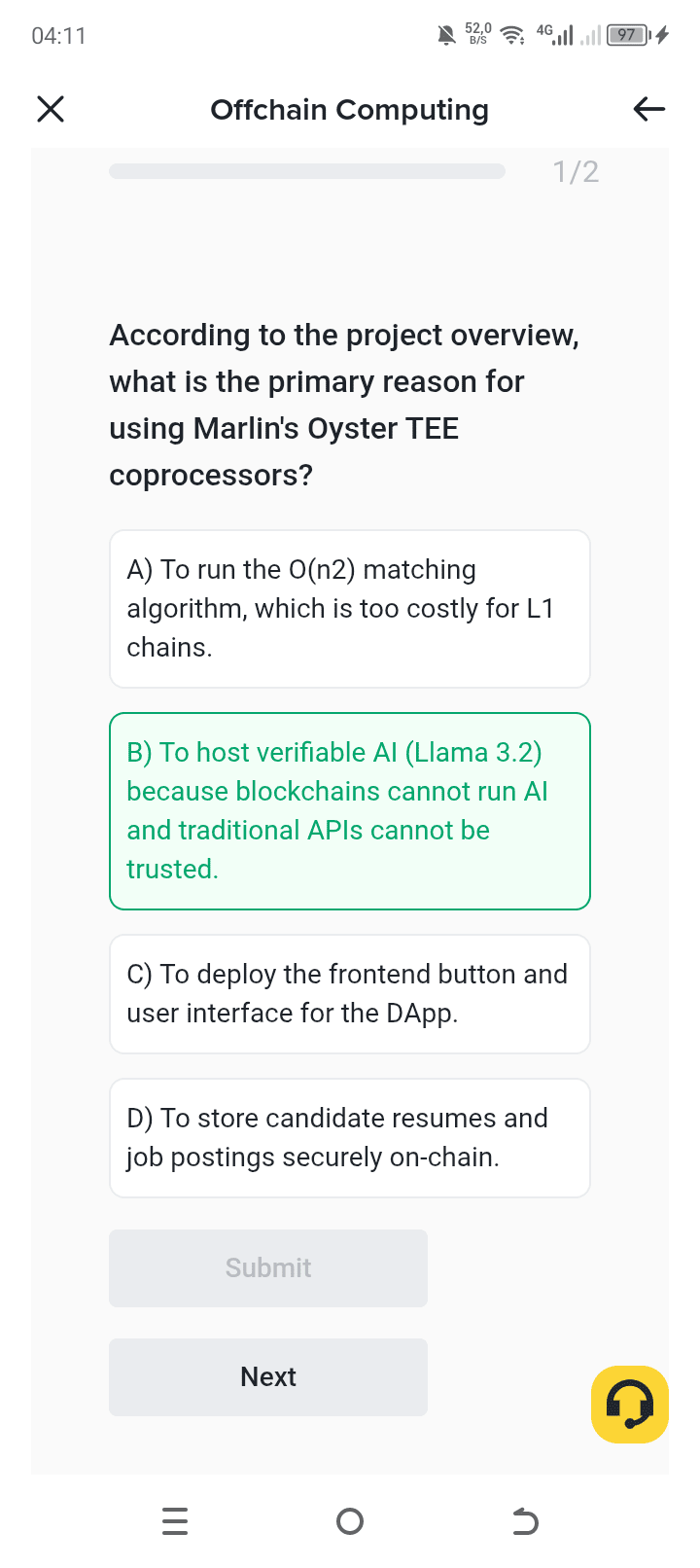
Task: Tap Android recent apps menu icon
Action: coord(175,1520)
